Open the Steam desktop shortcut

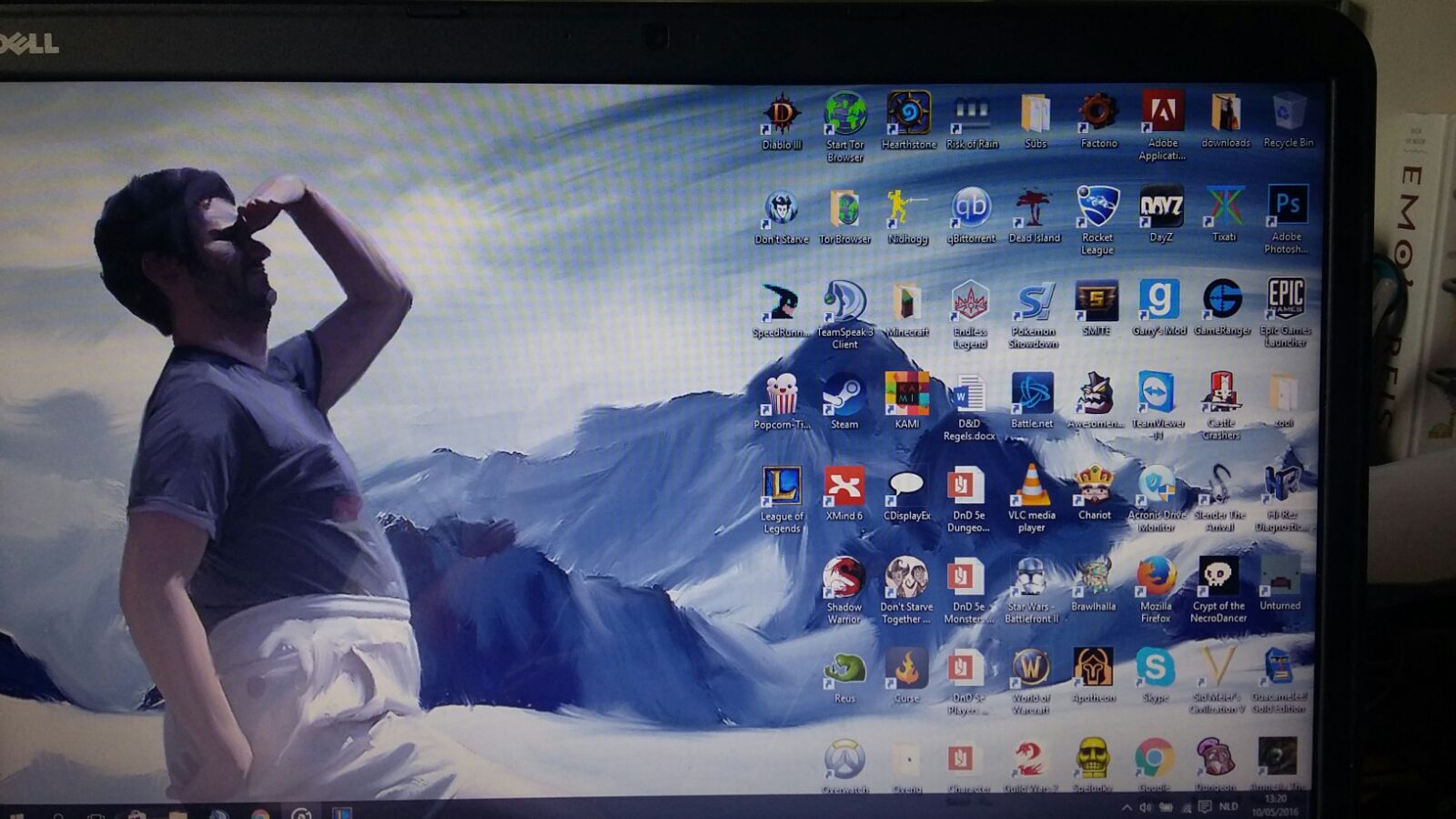click(x=844, y=396)
